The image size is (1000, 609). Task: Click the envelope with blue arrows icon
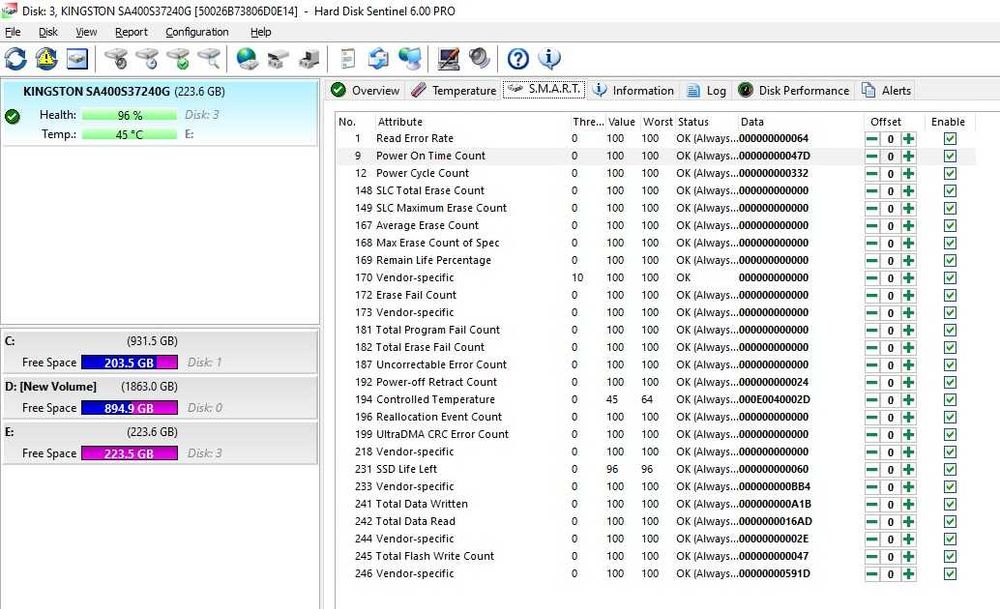click(x=379, y=59)
